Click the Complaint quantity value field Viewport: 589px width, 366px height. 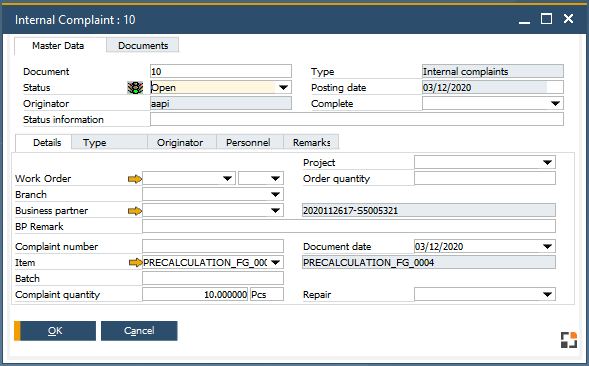click(x=195, y=295)
